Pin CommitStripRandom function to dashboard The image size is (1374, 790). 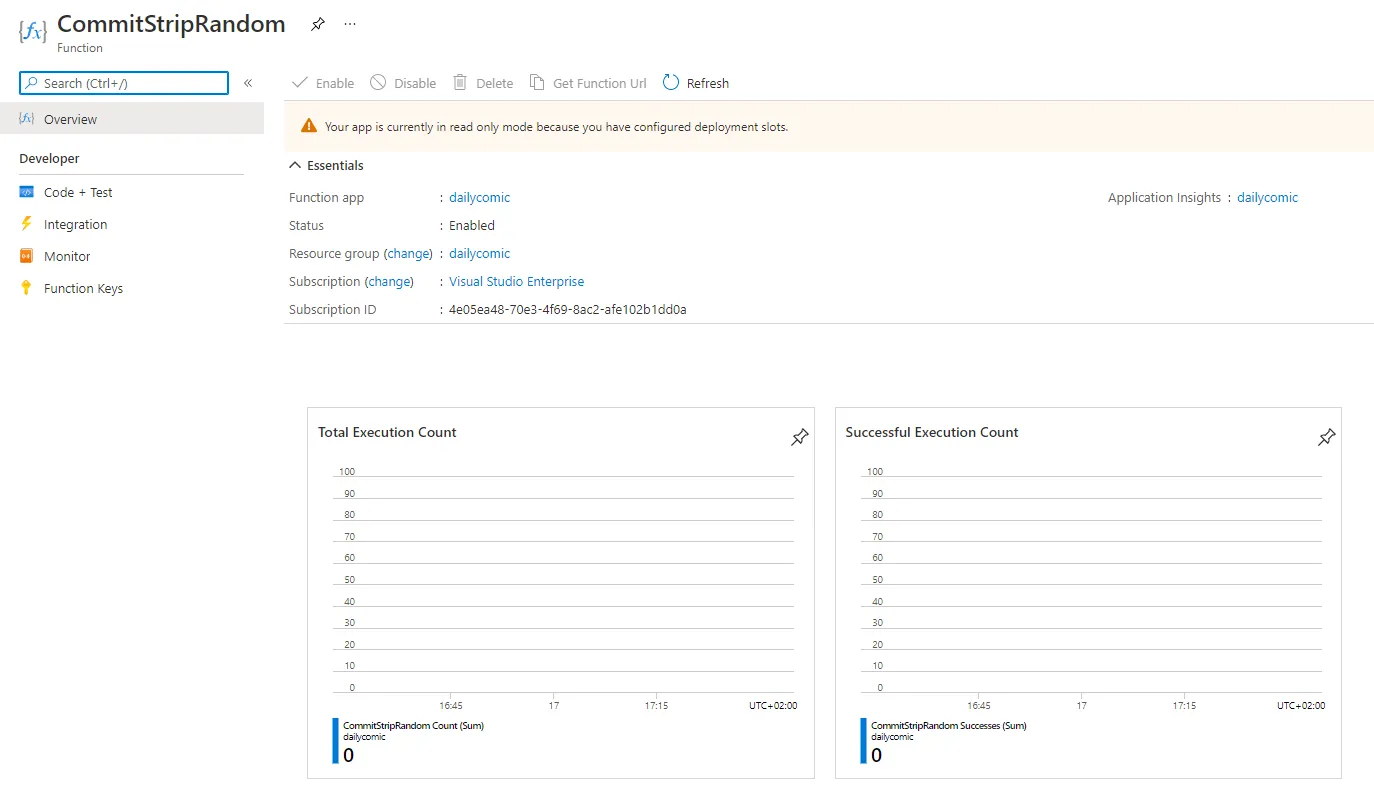pyautogui.click(x=318, y=24)
